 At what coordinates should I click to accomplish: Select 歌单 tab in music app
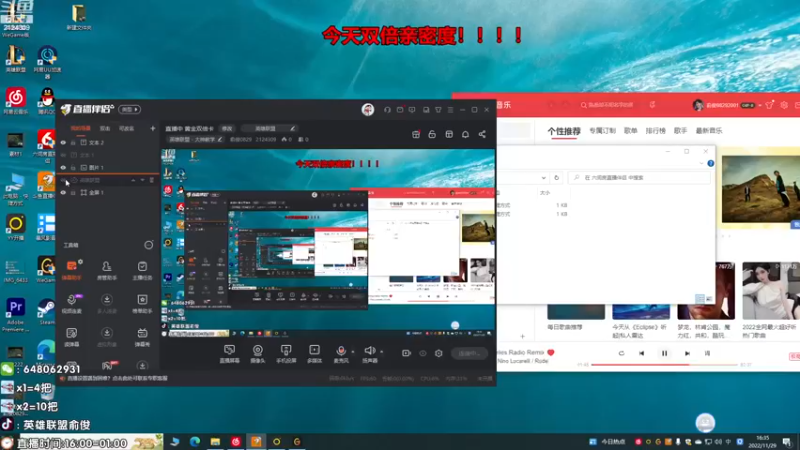(631, 131)
